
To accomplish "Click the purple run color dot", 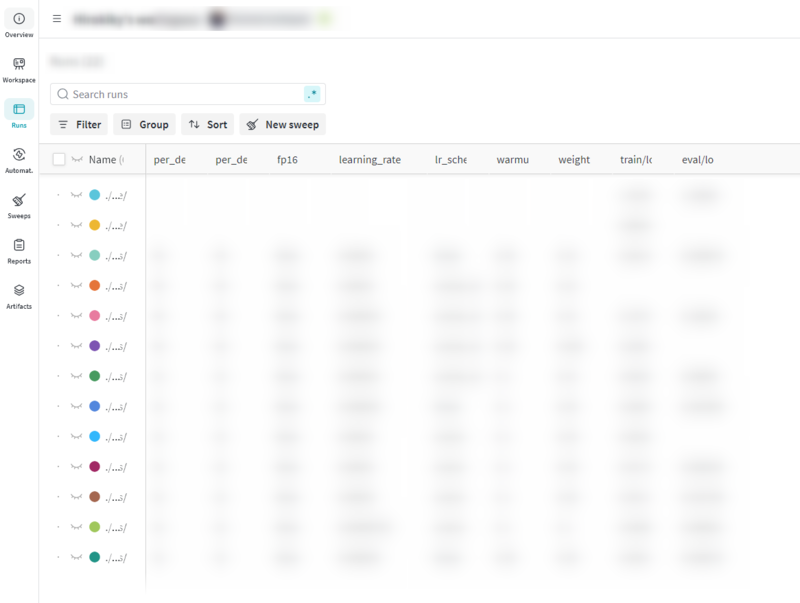I will click(94, 346).
